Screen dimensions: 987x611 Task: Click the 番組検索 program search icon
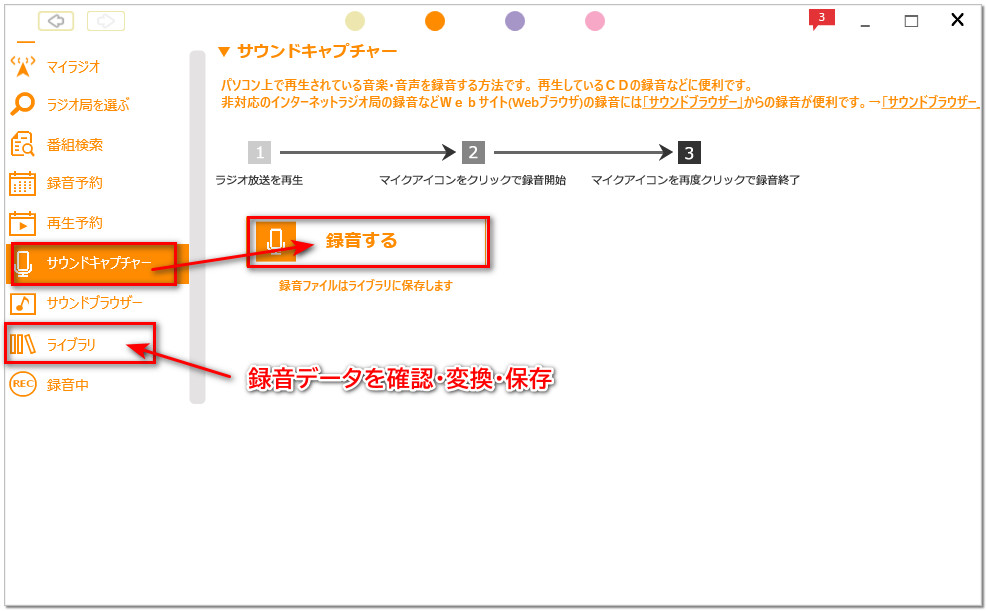click(25, 144)
